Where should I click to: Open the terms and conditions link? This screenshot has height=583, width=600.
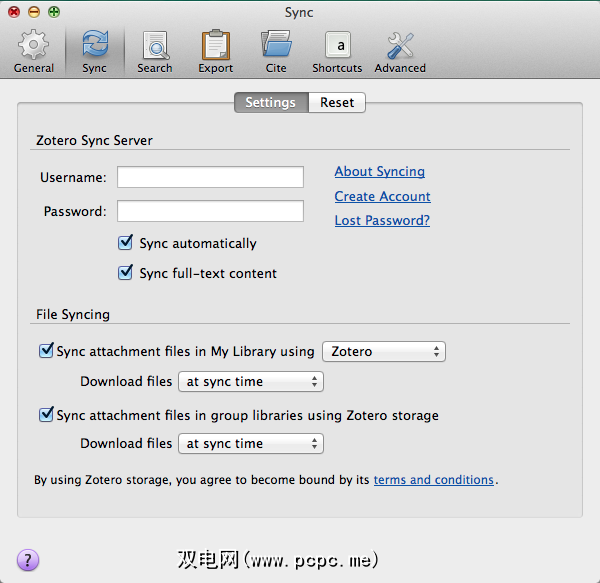(434, 480)
